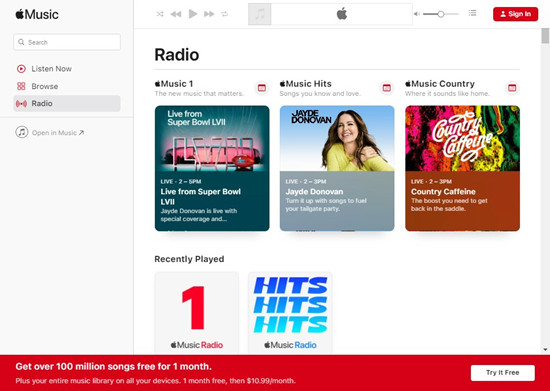Click the Live from Super Bowl LVII title
Screen dimensions: 550x391
[201, 197]
